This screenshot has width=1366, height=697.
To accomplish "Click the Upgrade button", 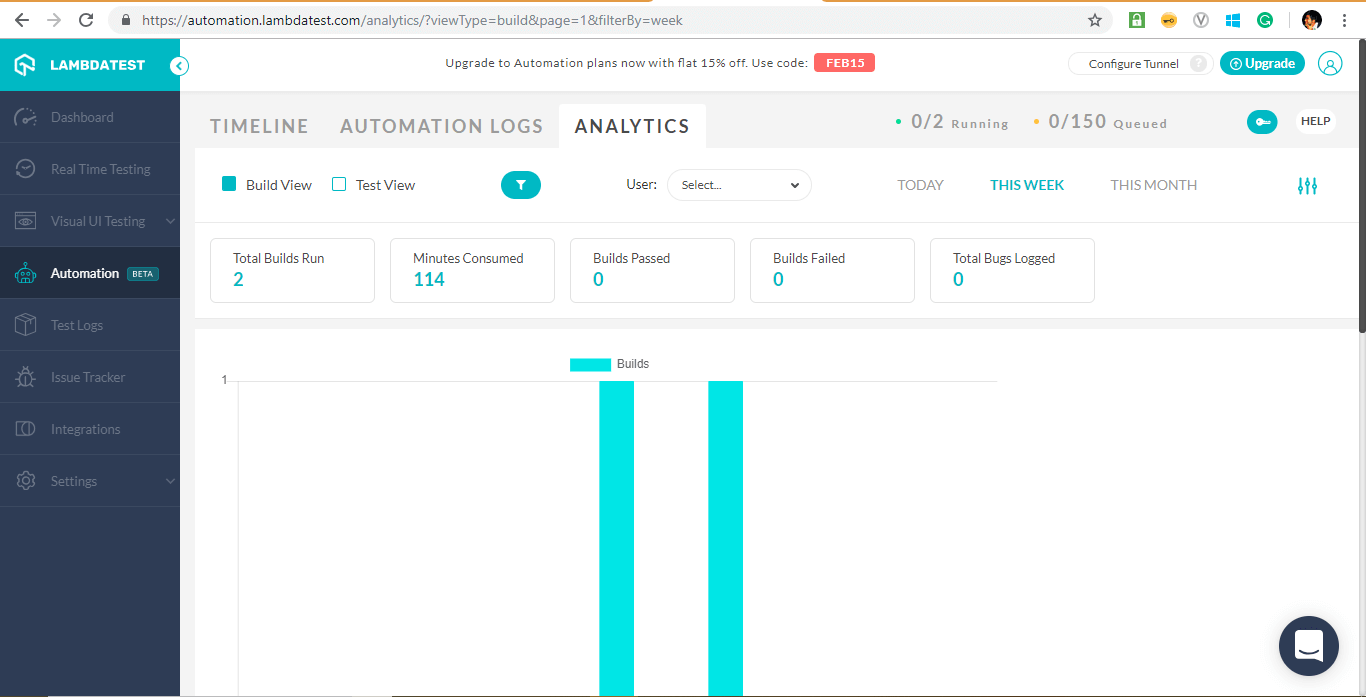I will point(1262,62).
